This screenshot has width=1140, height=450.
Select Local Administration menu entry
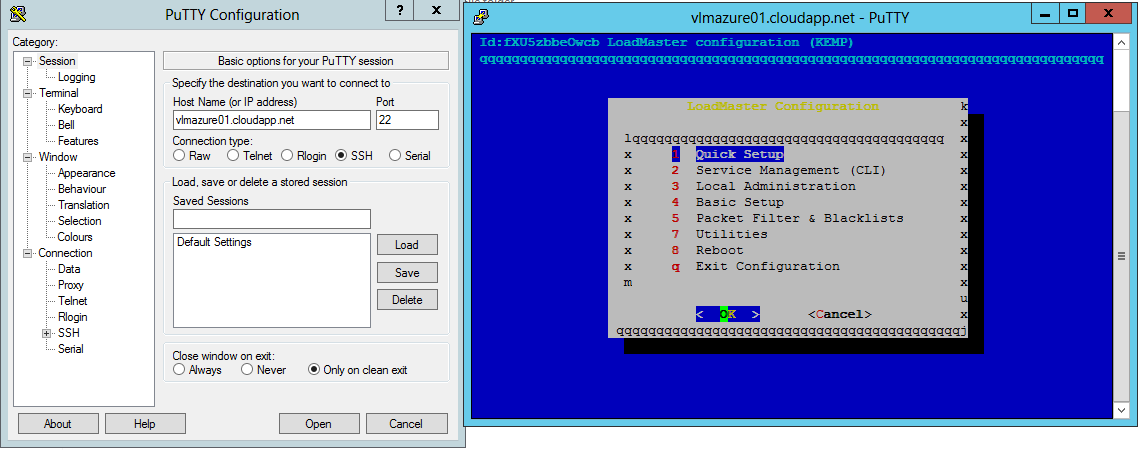click(x=776, y=186)
